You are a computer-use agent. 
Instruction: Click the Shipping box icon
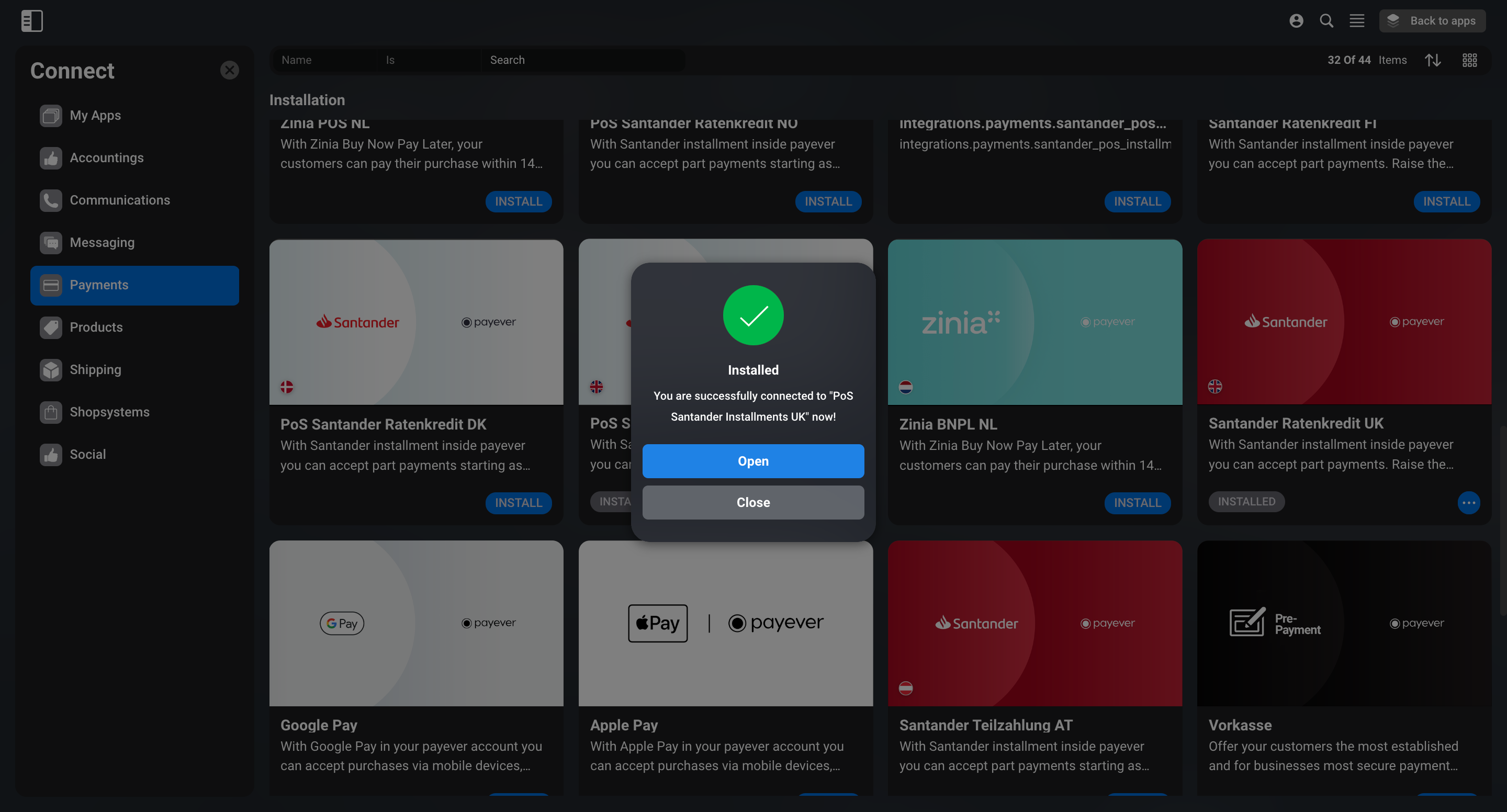coord(51,370)
